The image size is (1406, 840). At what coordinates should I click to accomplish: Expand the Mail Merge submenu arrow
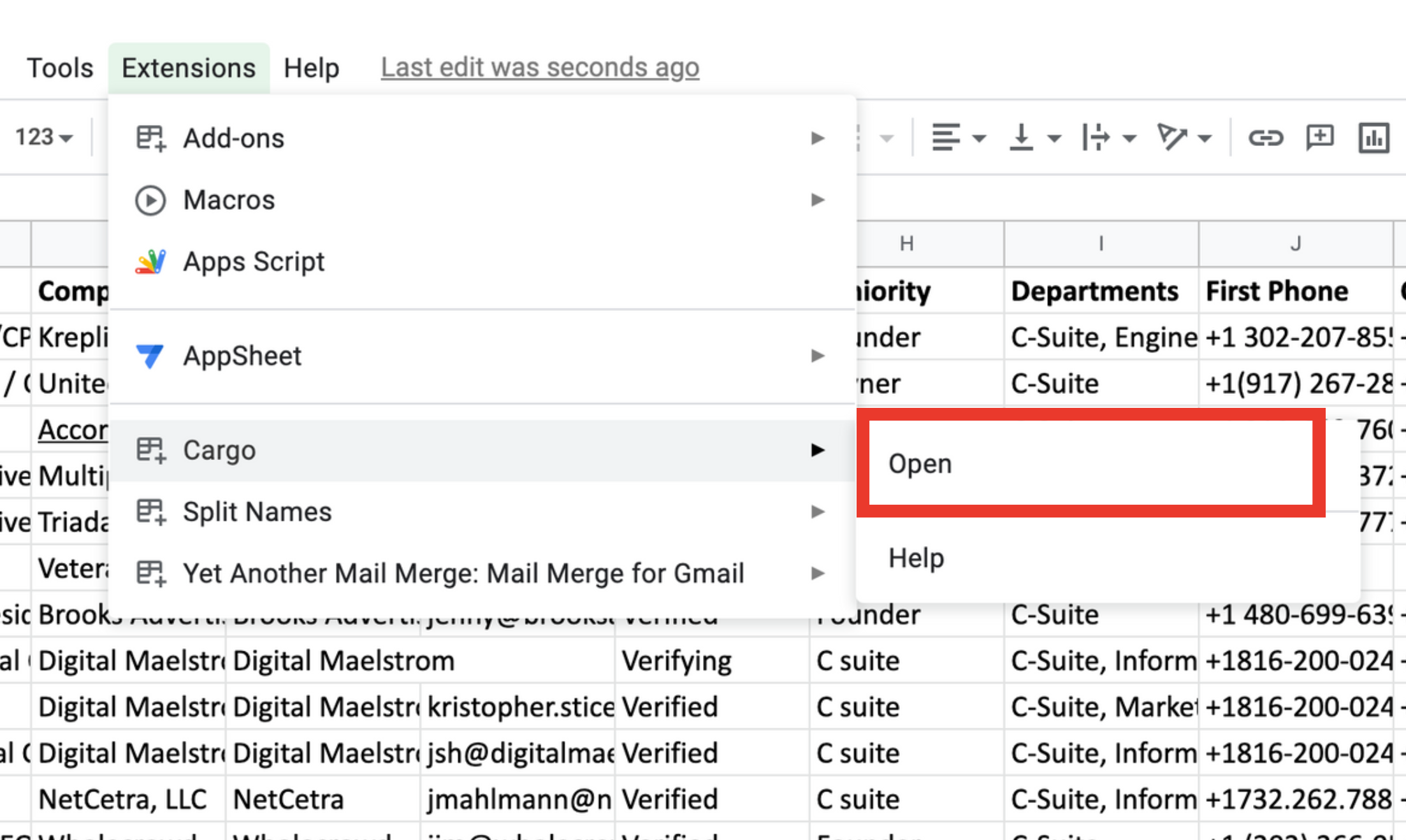pyautogui.click(x=818, y=573)
